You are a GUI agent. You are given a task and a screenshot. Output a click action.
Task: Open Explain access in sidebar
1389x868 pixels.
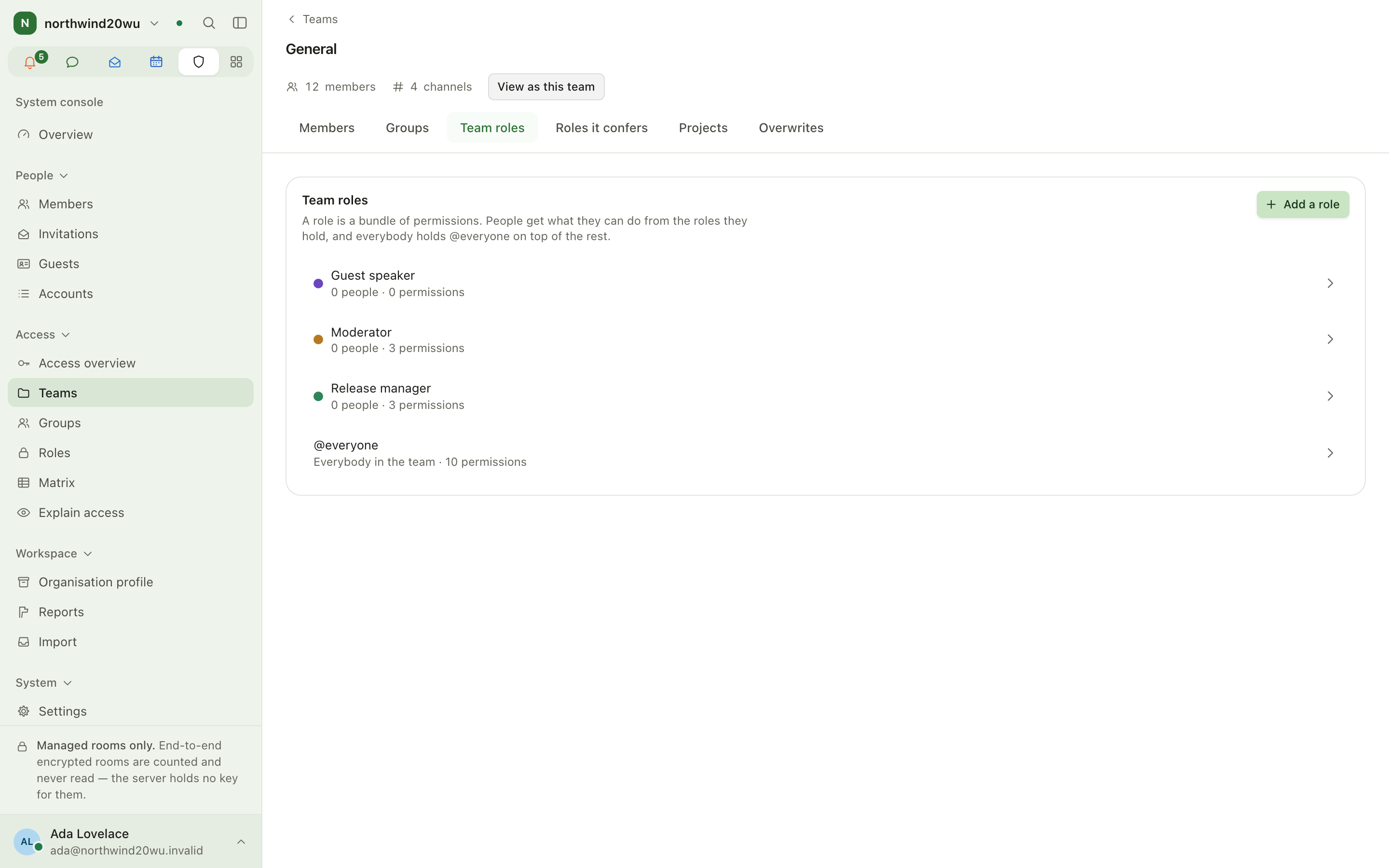[x=131, y=512]
